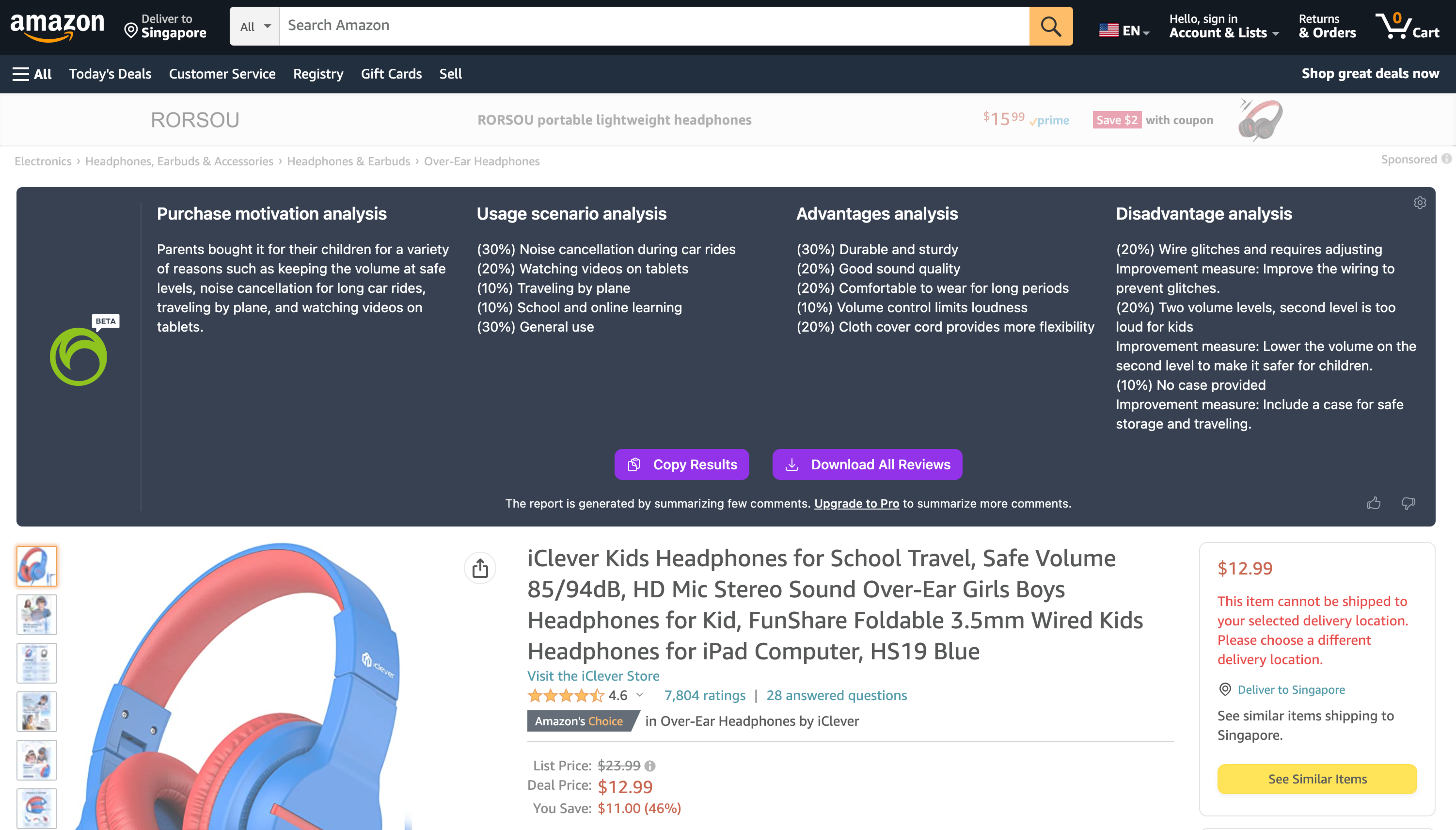Image resolution: width=1456 pixels, height=830 pixels.
Task: Select the fifth product thumbnail
Action: 36,760
